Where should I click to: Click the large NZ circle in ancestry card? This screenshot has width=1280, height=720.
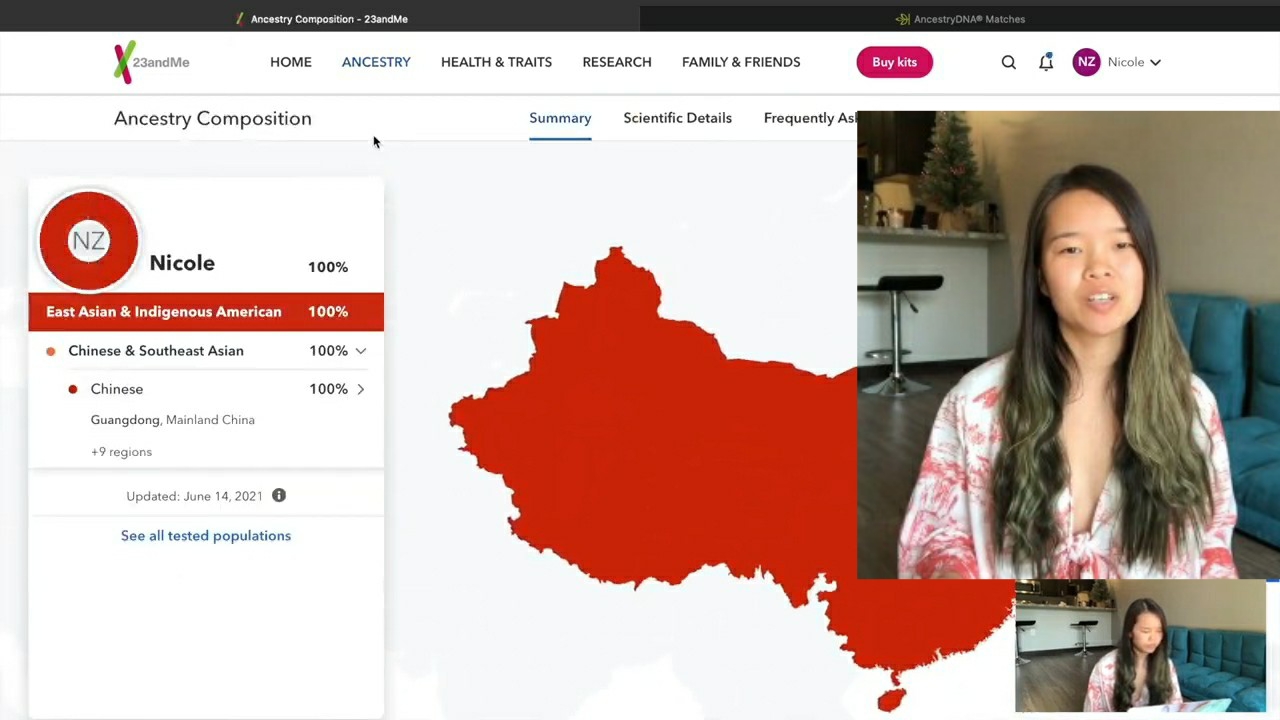[88, 241]
